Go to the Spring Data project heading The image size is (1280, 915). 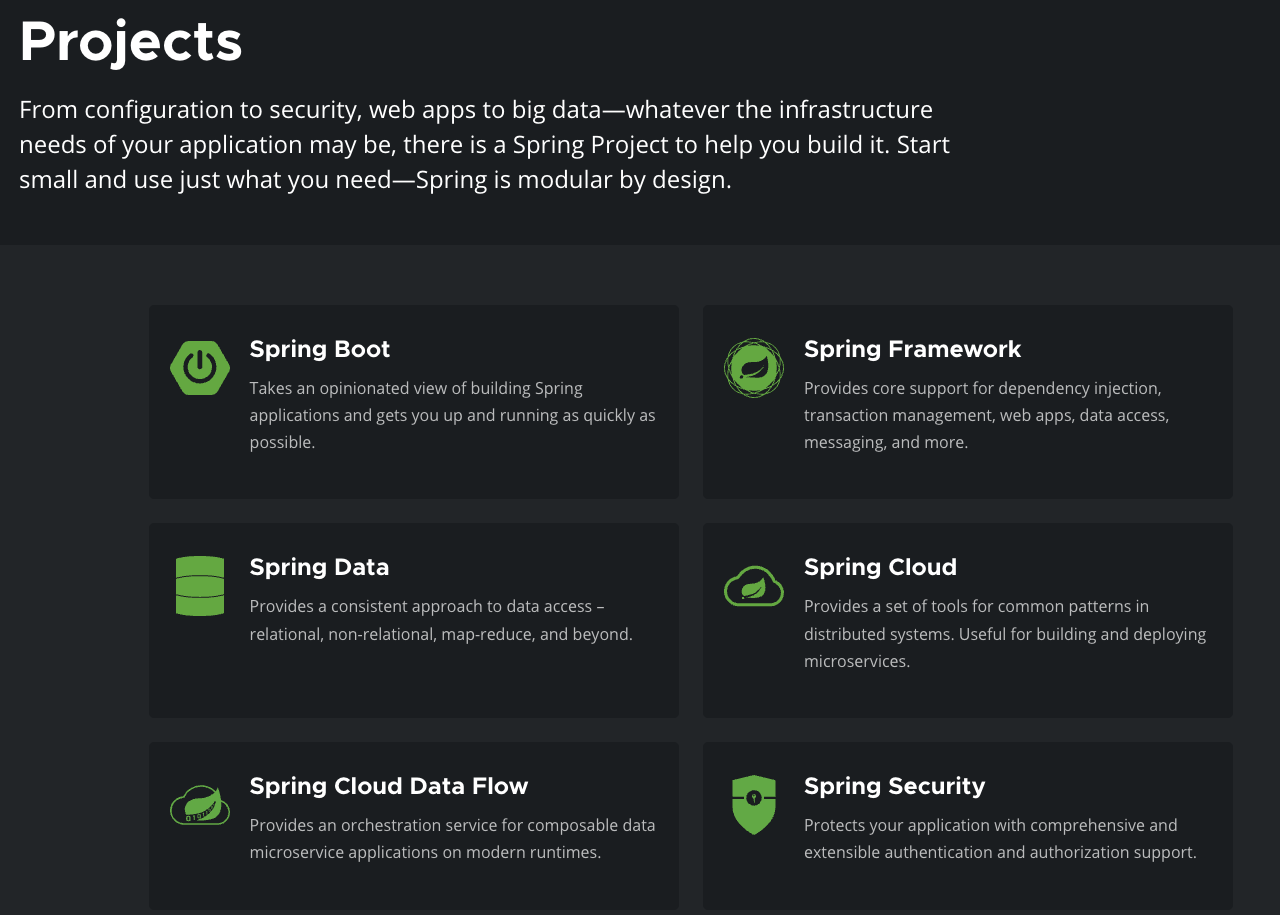[x=319, y=567]
